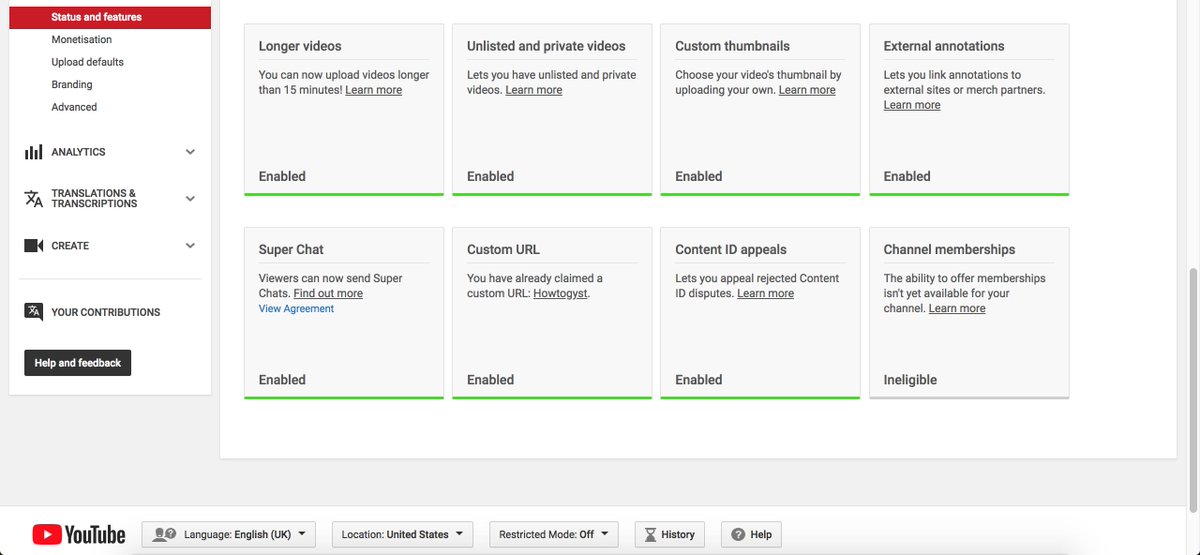Image resolution: width=1200 pixels, height=555 pixels.
Task: Click the Custom URL card title
Action: [x=503, y=250]
